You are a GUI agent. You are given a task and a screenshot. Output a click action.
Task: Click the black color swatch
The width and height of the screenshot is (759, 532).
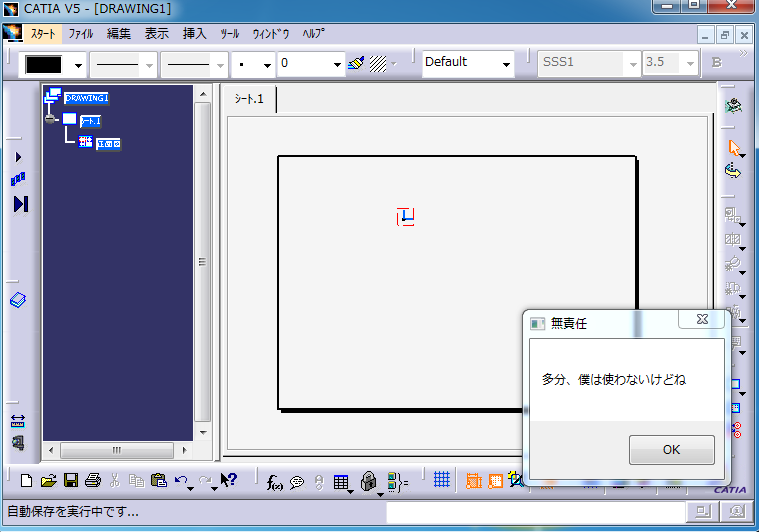tap(44, 64)
